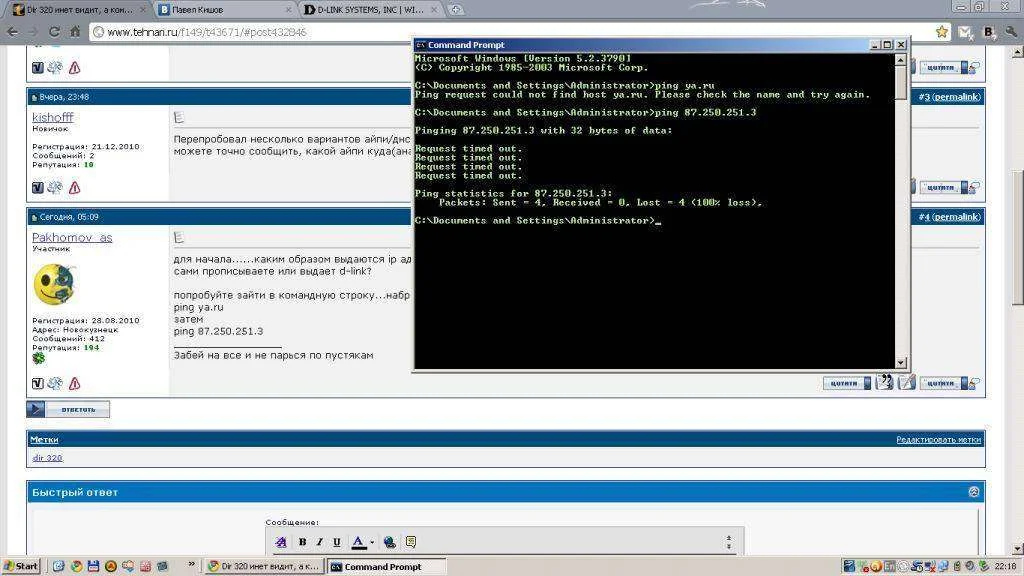The height and width of the screenshot is (576, 1024).
Task: Click the system tray clock 22:18
Action: click(1006, 566)
